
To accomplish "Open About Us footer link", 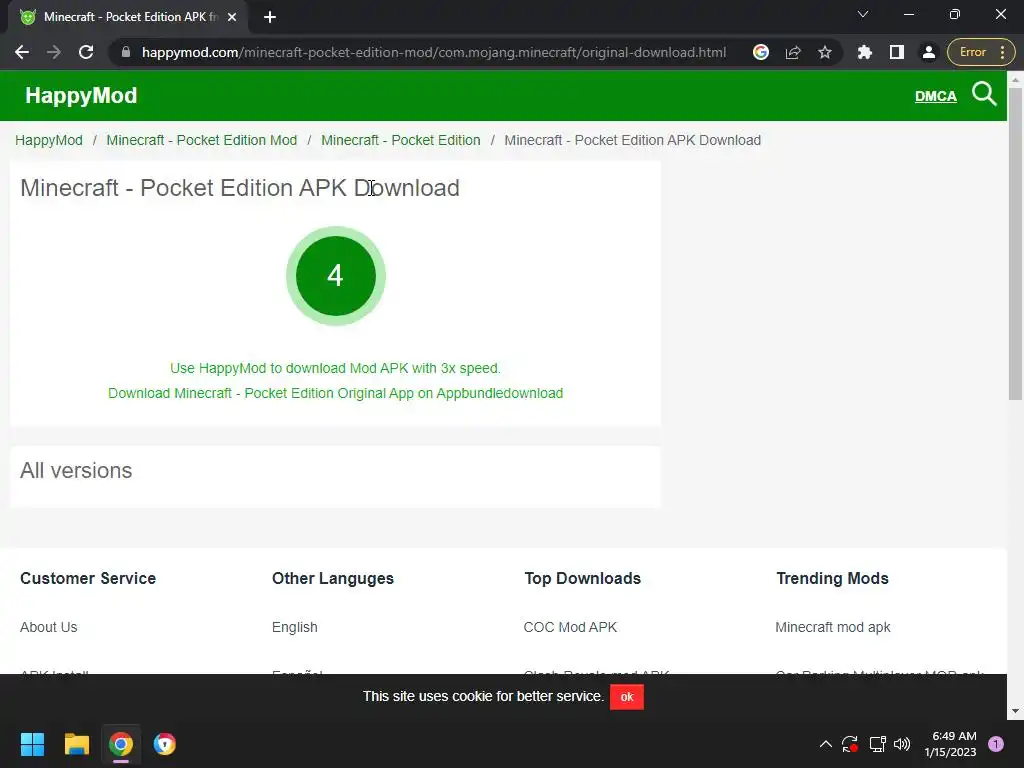I will coord(48,627).
